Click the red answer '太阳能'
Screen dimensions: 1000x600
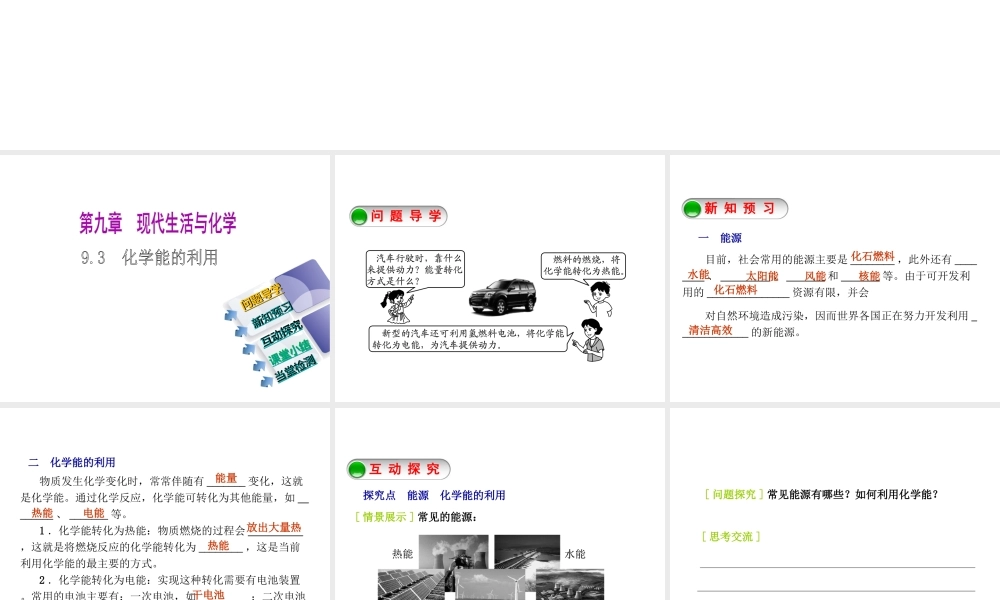[x=762, y=275]
